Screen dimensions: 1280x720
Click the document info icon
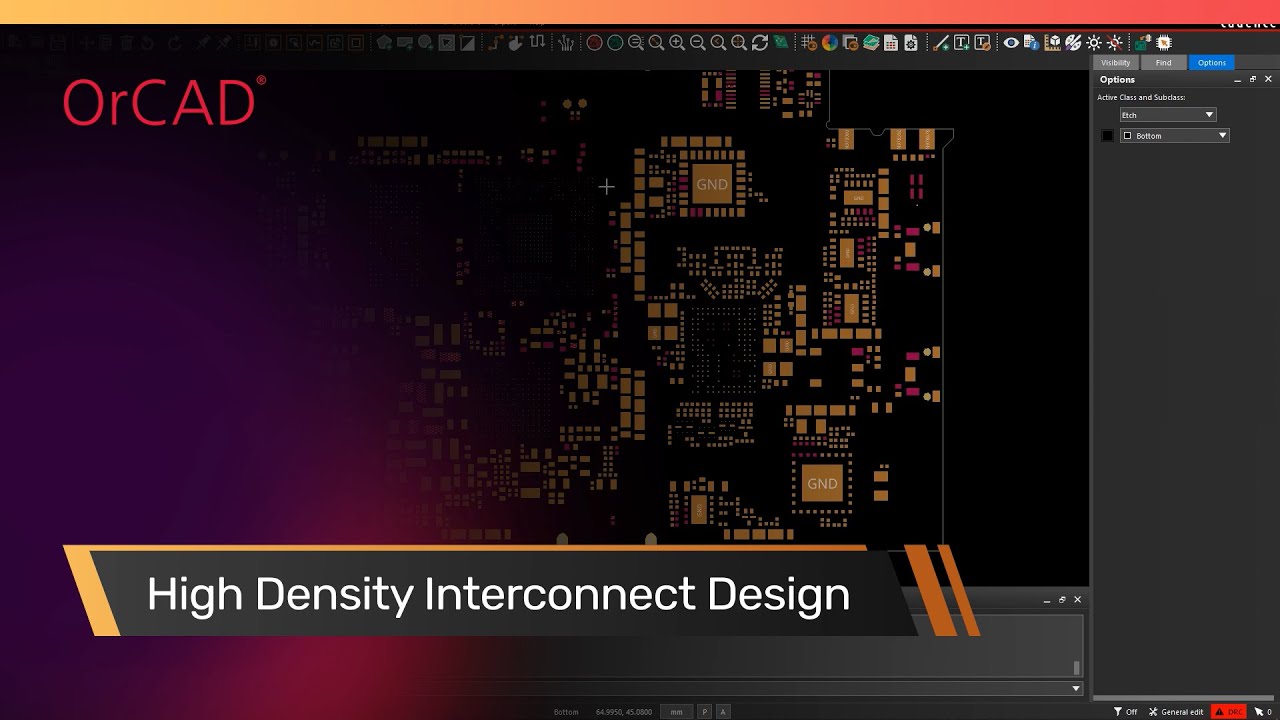tap(1032, 43)
